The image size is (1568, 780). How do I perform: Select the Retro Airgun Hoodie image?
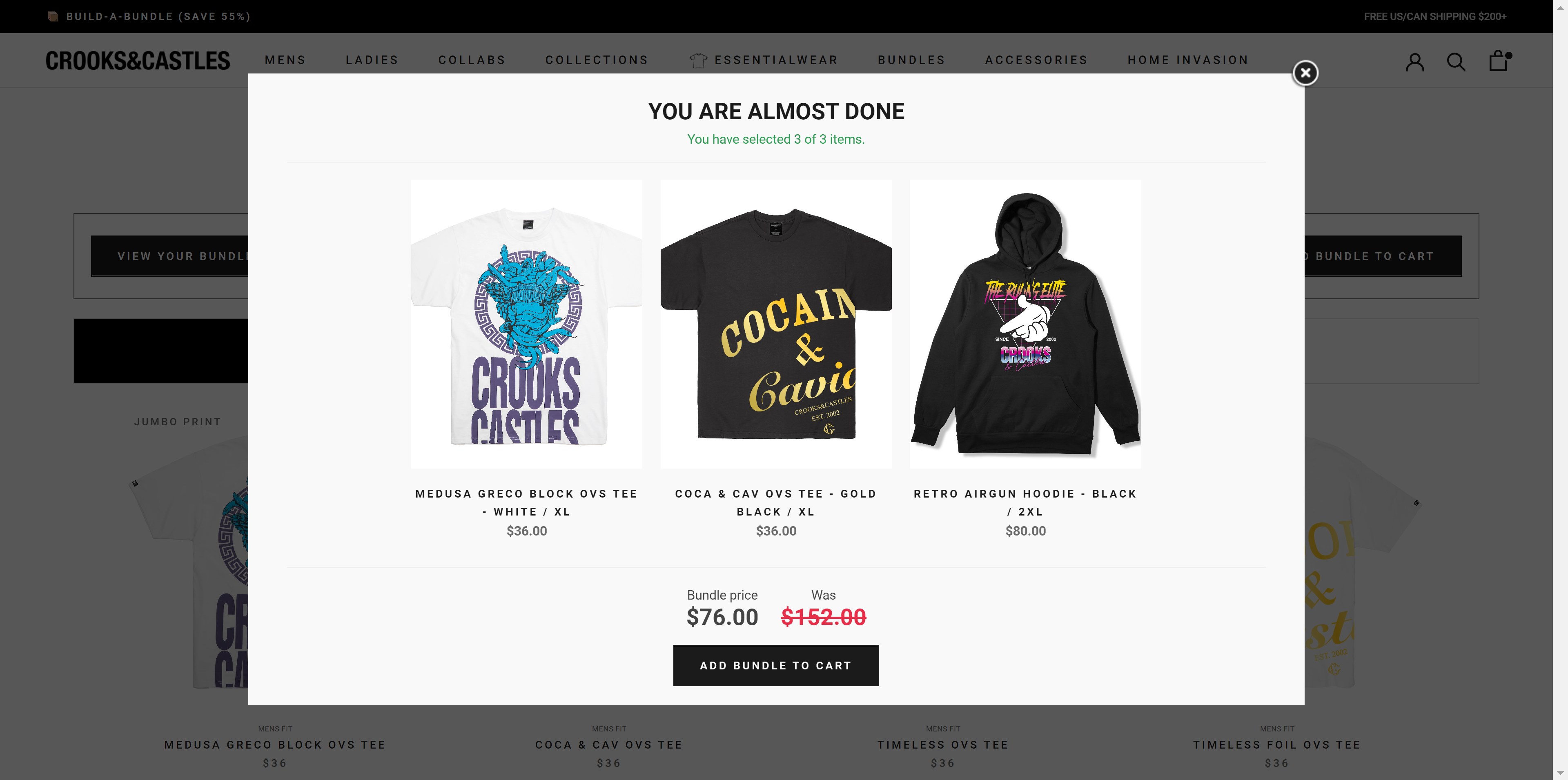pyautogui.click(x=1025, y=324)
